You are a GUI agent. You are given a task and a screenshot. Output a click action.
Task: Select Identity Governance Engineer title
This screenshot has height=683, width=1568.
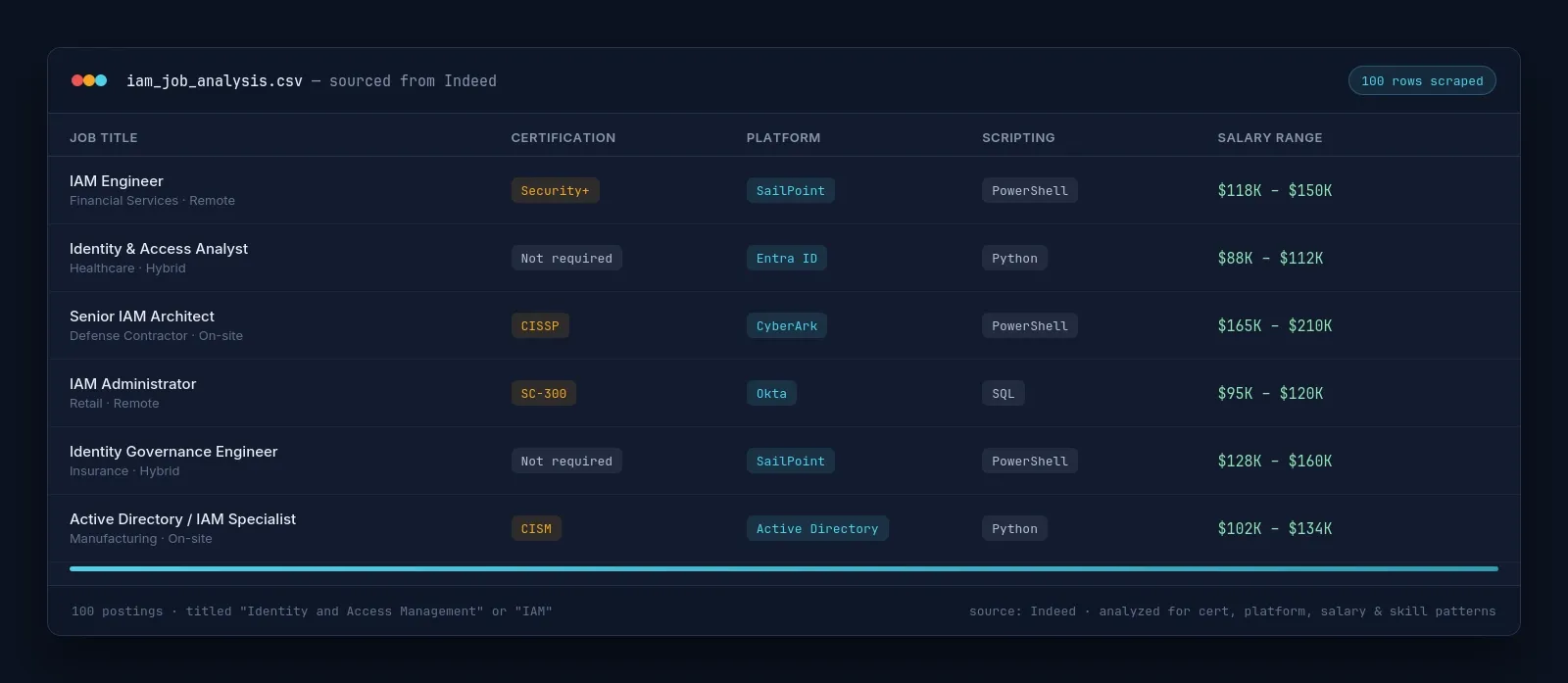coord(173,452)
